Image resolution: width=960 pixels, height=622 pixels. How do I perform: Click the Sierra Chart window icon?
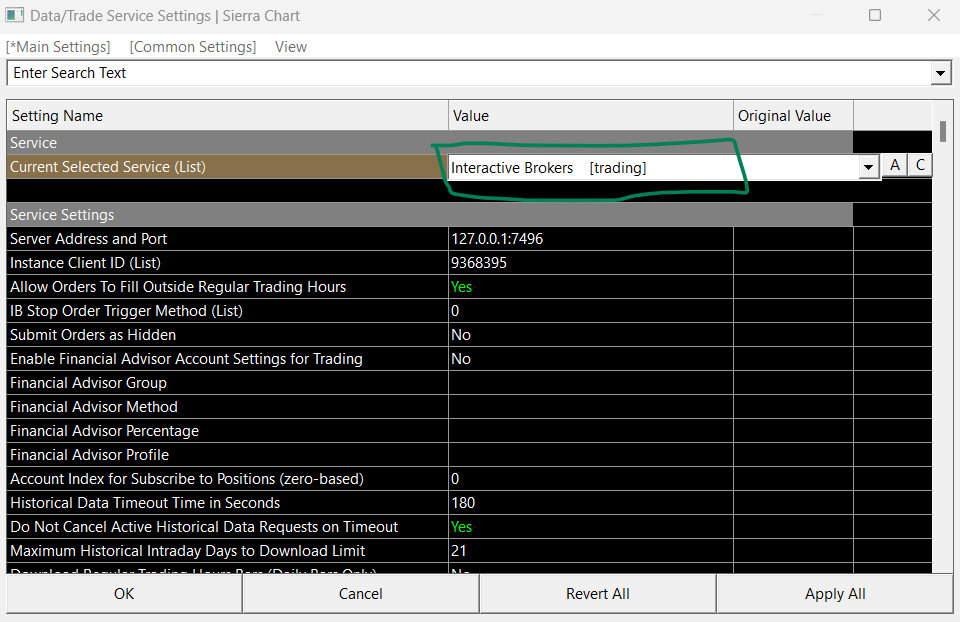(15, 15)
